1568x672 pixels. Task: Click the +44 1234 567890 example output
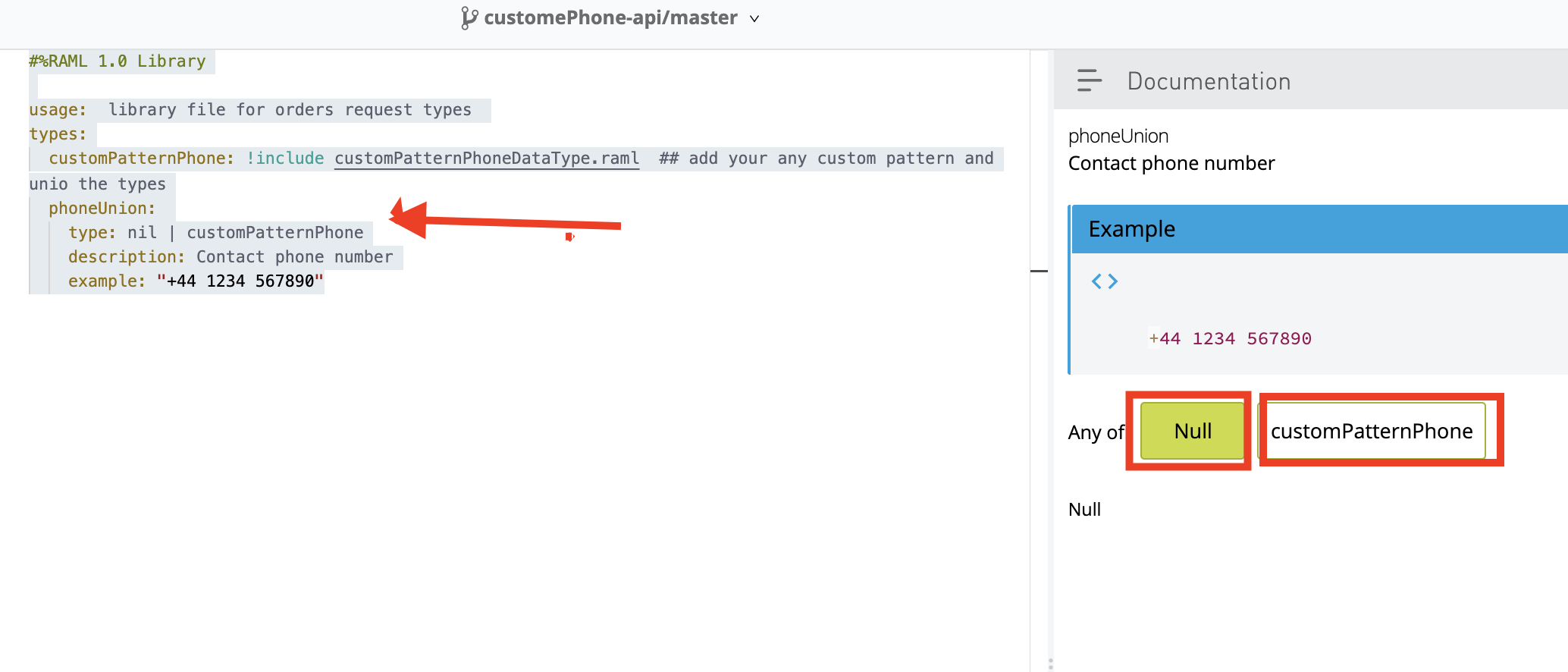tap(1230, 339)
